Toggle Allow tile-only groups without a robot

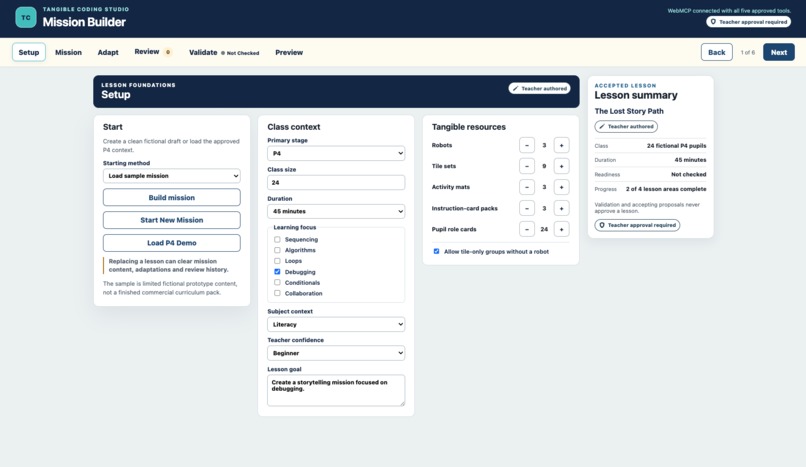tap(436, 251)
